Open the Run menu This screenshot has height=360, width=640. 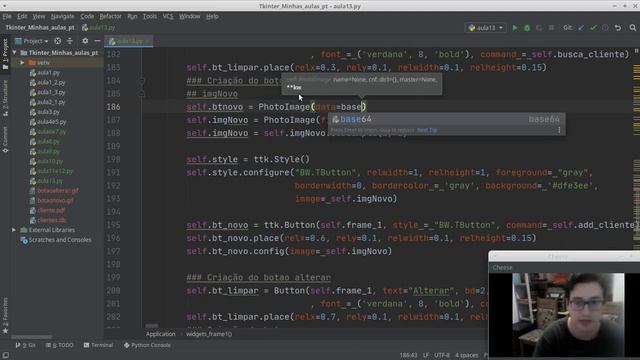pos(132,16)
